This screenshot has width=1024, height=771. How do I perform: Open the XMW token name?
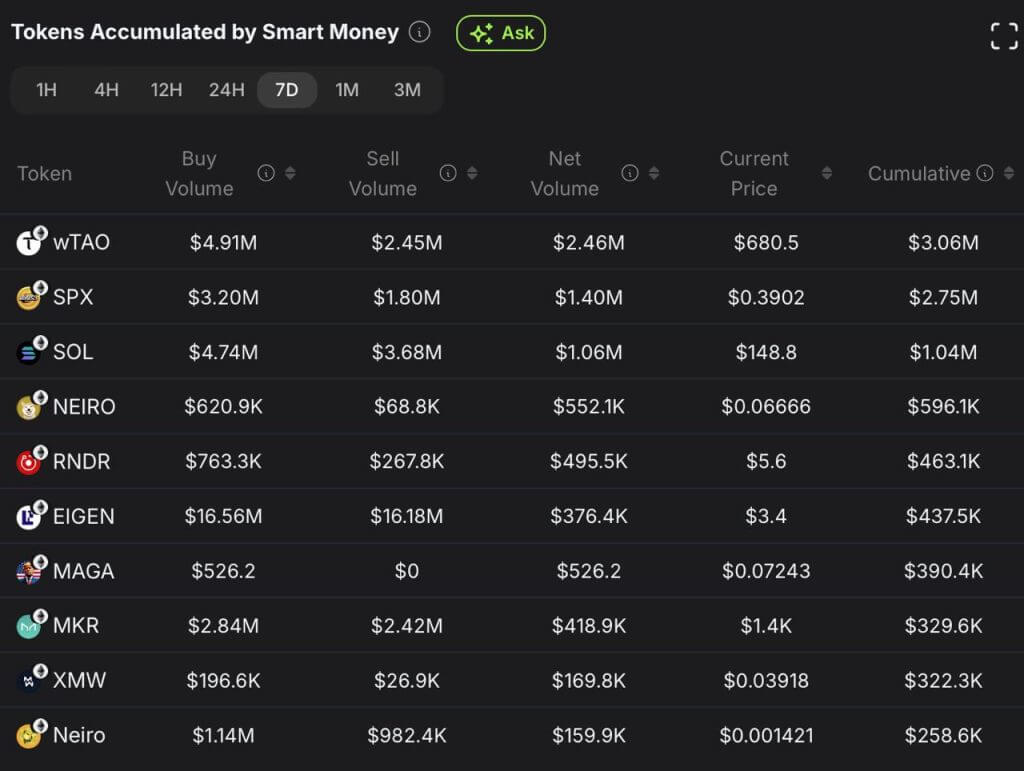(x=79, y=680)
